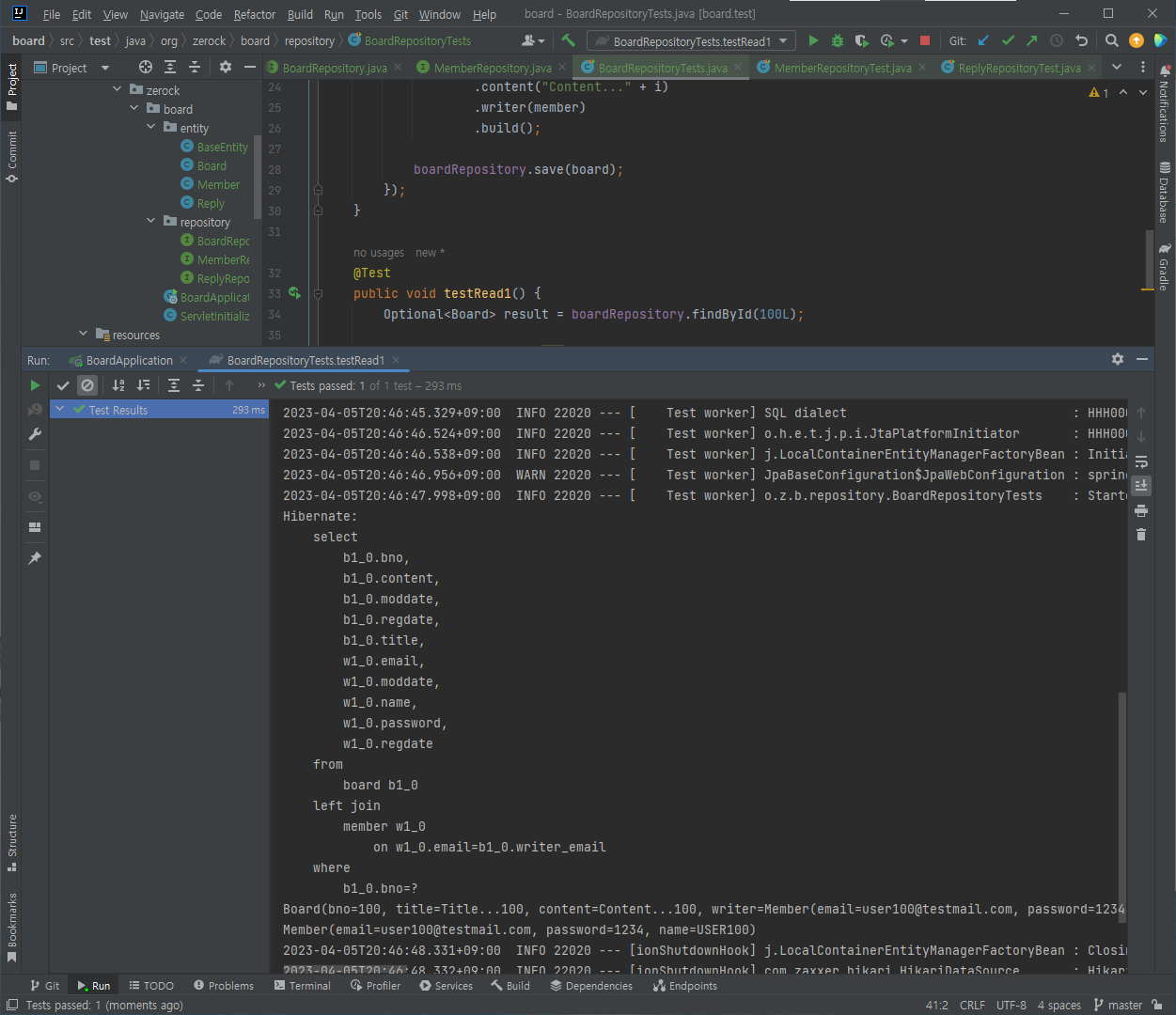Git commit checkmark icon in toolbar
This screenshot has width=1176, height=1015.
(x=1008, y=40)
